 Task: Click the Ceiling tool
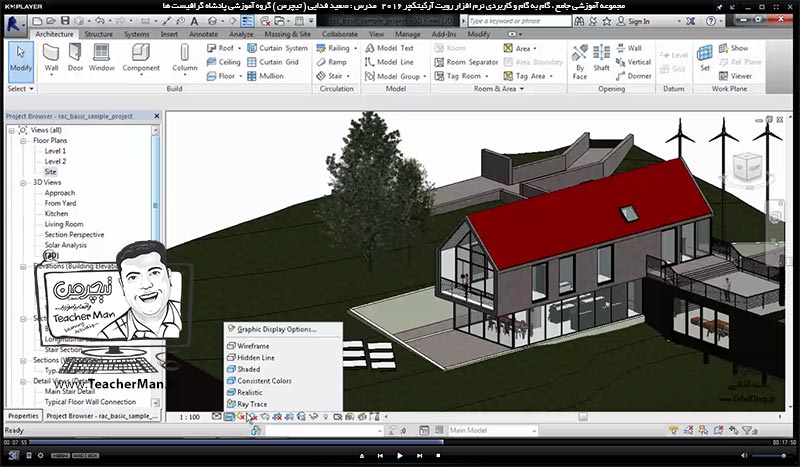click(223, 62)
